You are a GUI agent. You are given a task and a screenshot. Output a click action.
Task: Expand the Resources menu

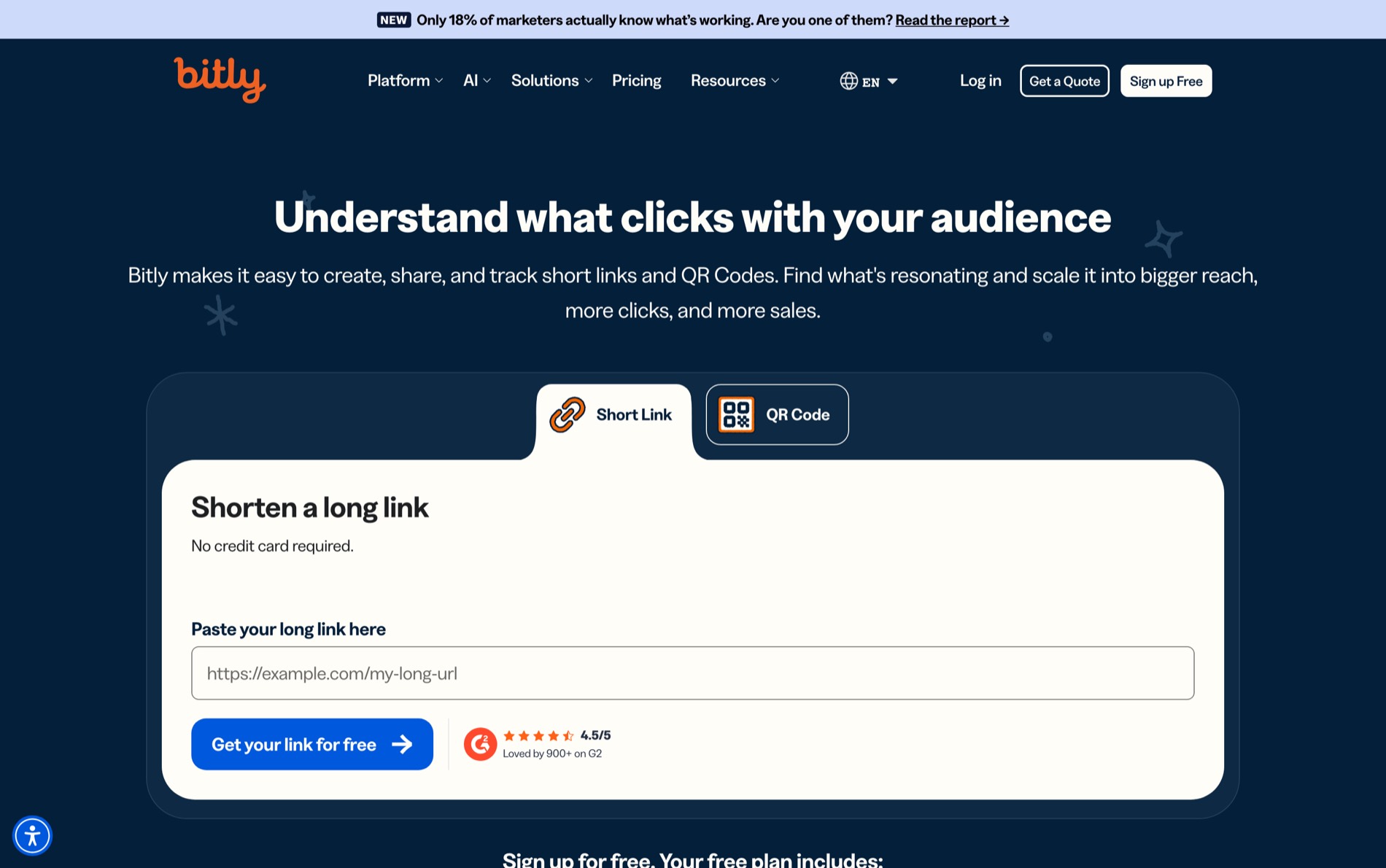(x=735, y=80)
